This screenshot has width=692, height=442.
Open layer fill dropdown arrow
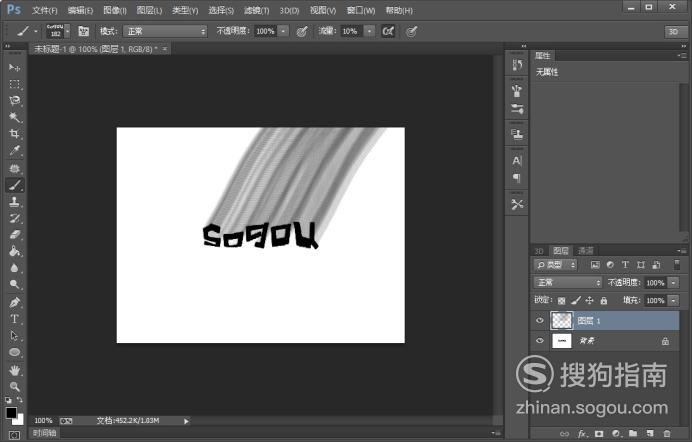(673, 301)
